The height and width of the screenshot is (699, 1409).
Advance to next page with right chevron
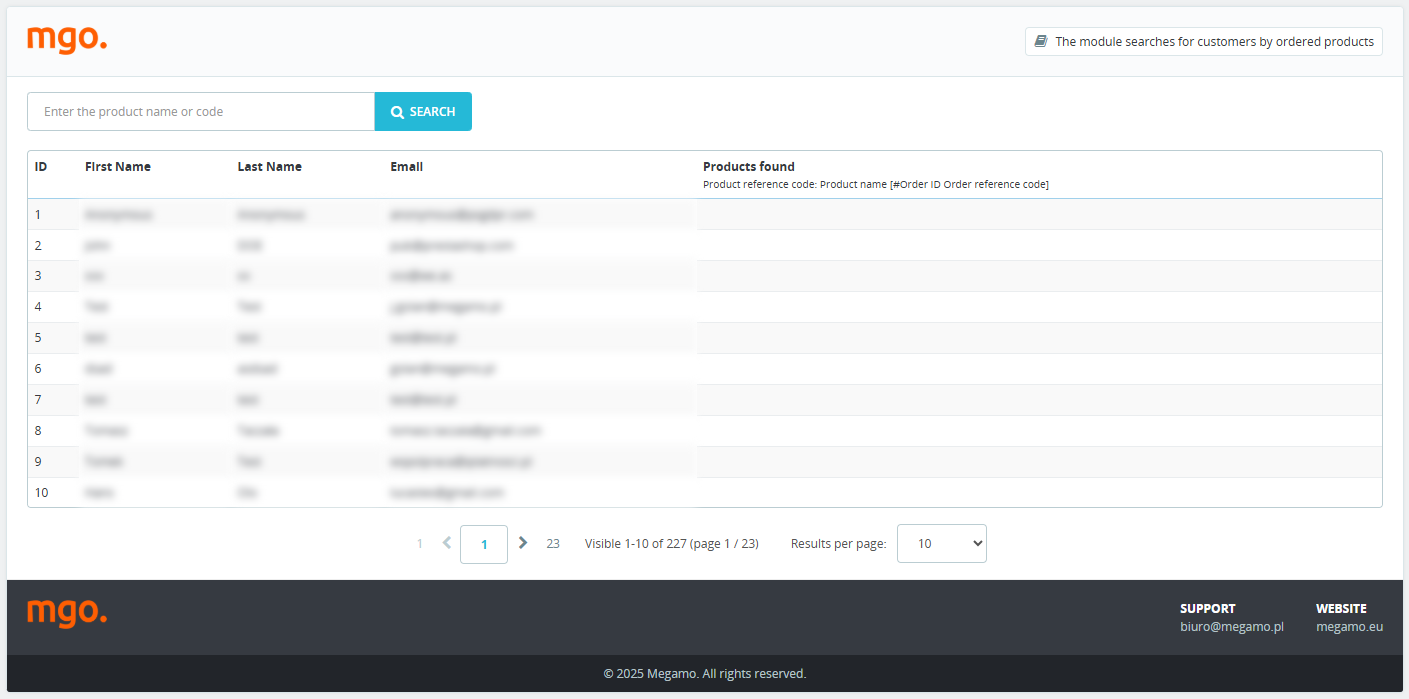coord(523,543)
